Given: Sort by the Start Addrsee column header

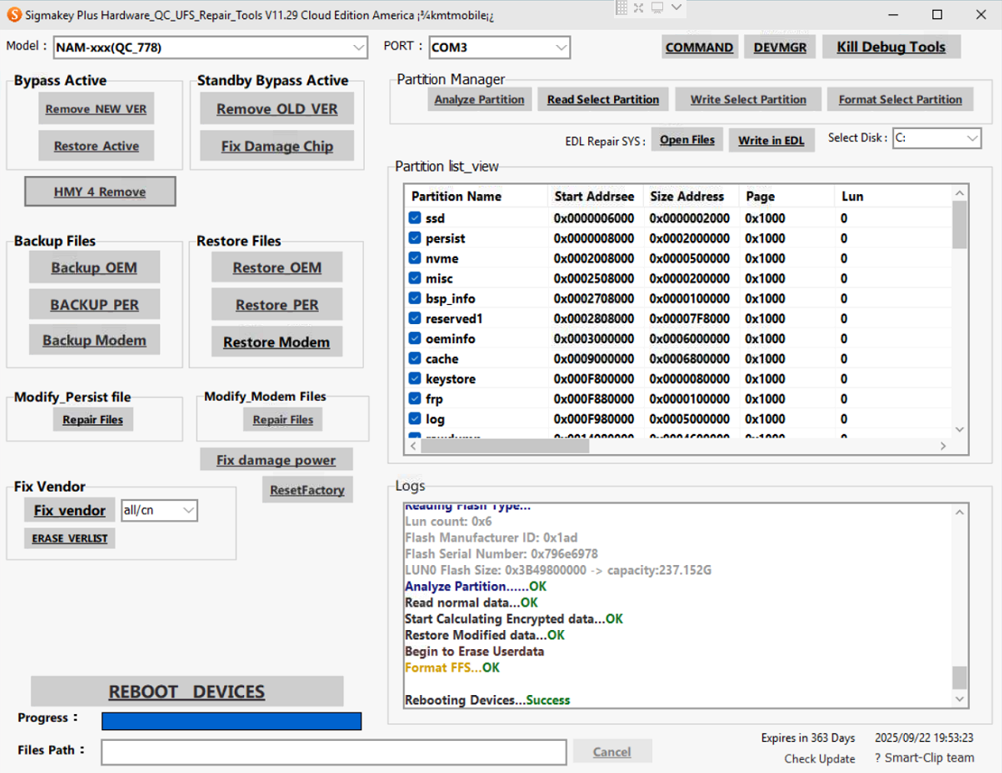Looking at the screenshot, I should coord(594,196).
